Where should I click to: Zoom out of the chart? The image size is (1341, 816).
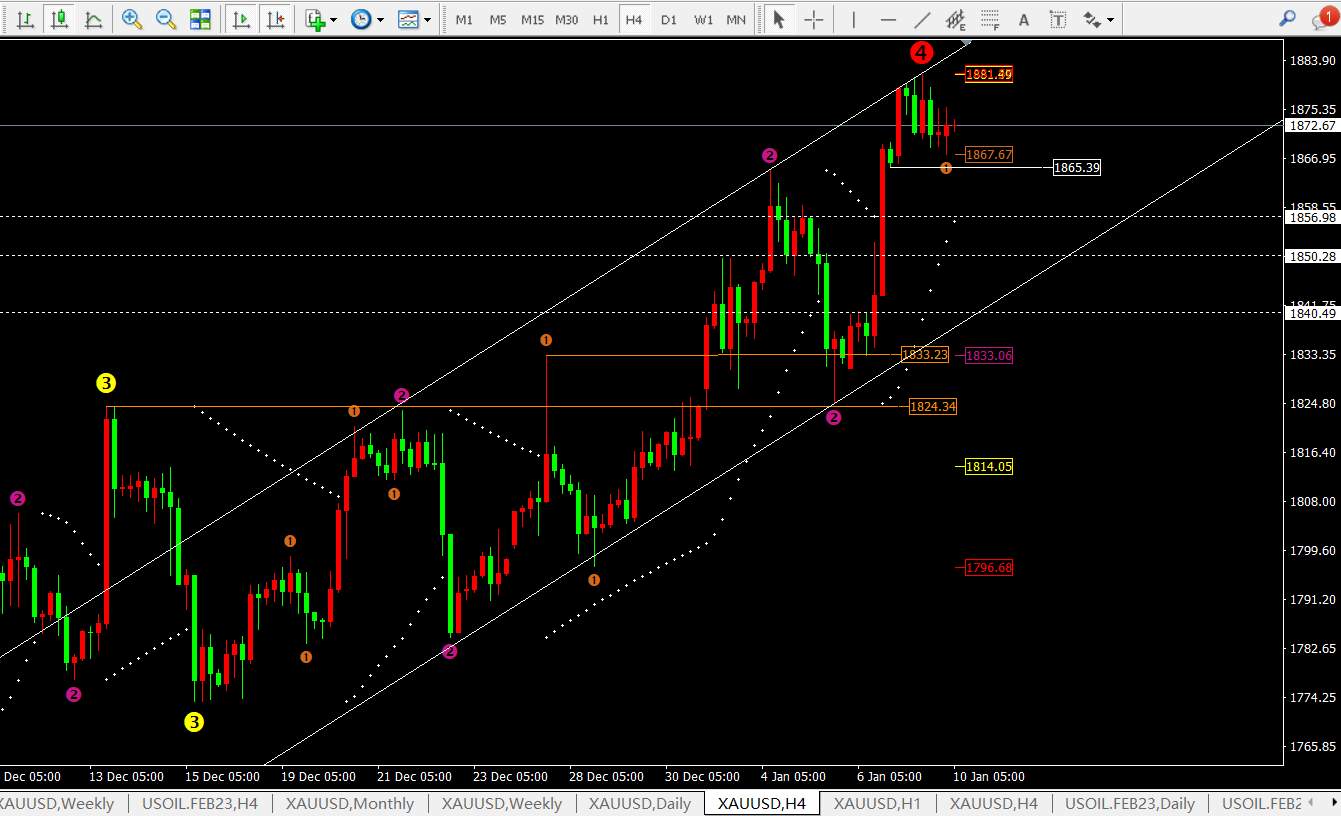click(165, 19)
